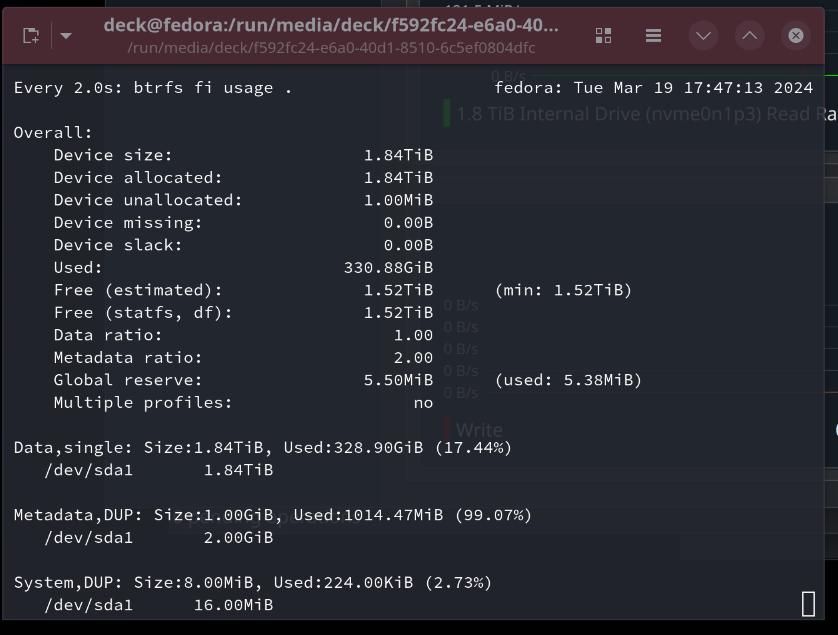Click the Data ratio value 1.00

coord(413,335)
